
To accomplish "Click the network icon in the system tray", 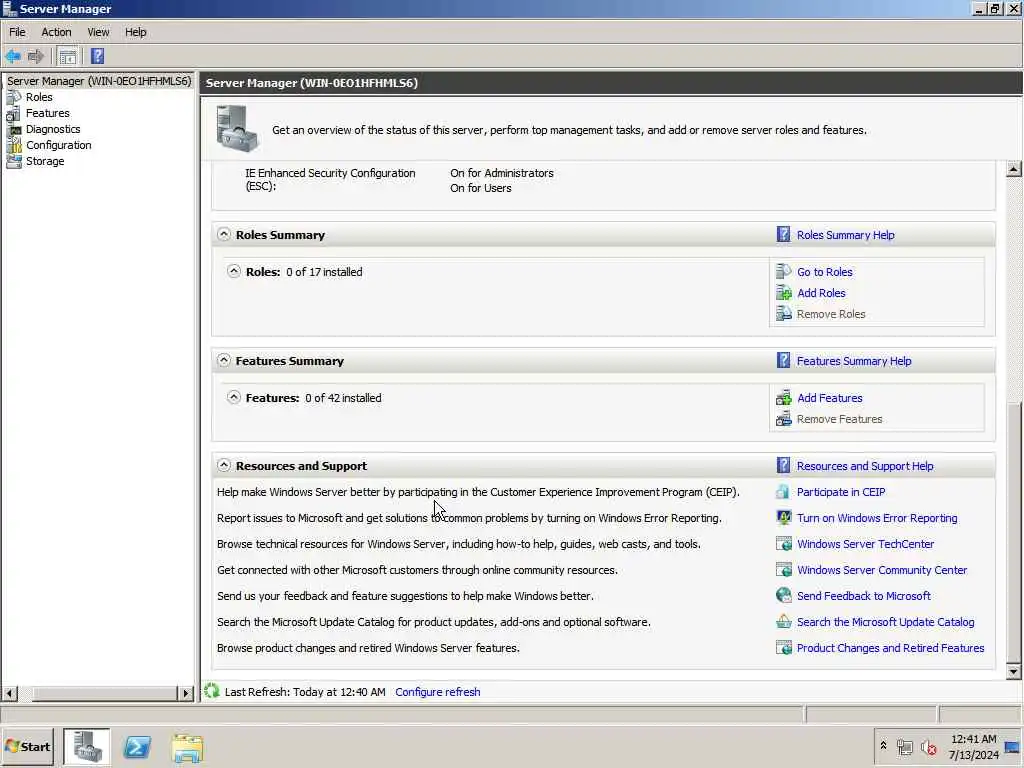I will [x=904, y=747].
